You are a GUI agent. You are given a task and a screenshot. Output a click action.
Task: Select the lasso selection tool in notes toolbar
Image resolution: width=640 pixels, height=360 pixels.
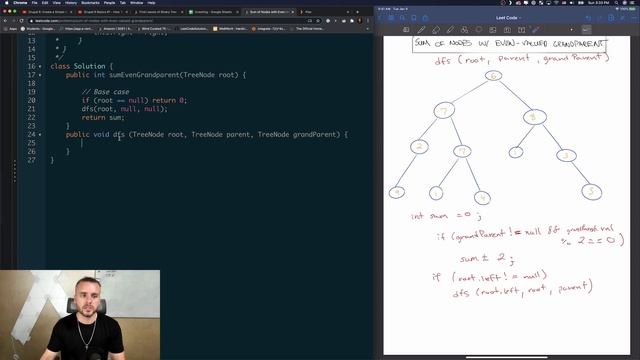coord(478,29)
